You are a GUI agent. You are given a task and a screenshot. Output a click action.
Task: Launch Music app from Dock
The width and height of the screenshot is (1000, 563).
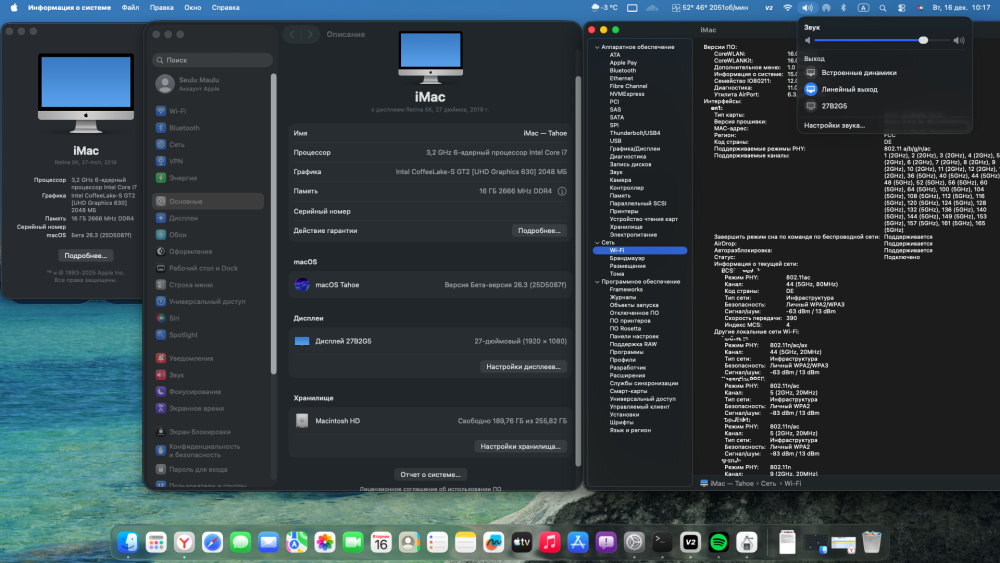click(550, 543)
